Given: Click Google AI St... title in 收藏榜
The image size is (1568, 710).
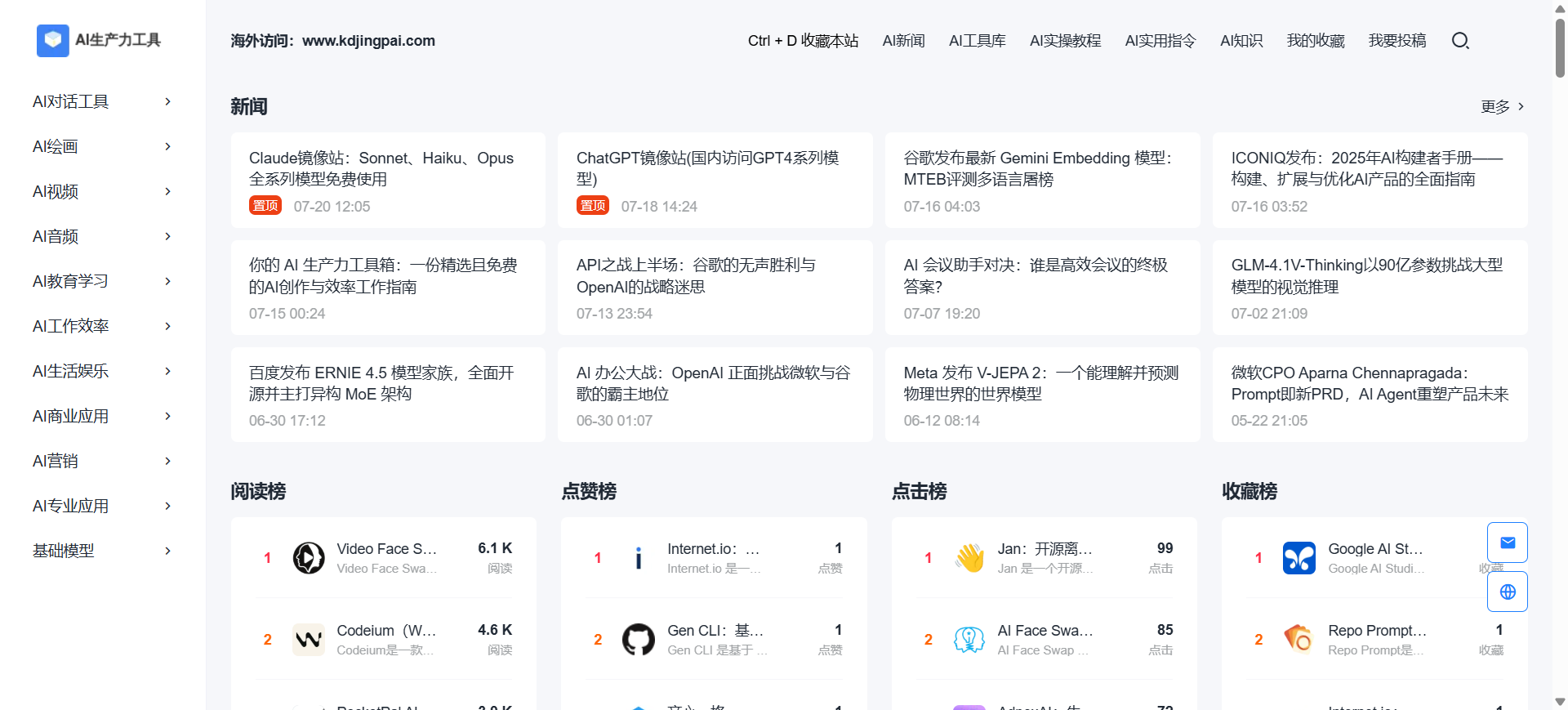Looking at the screenshot, I should [x=1375, y=549].
